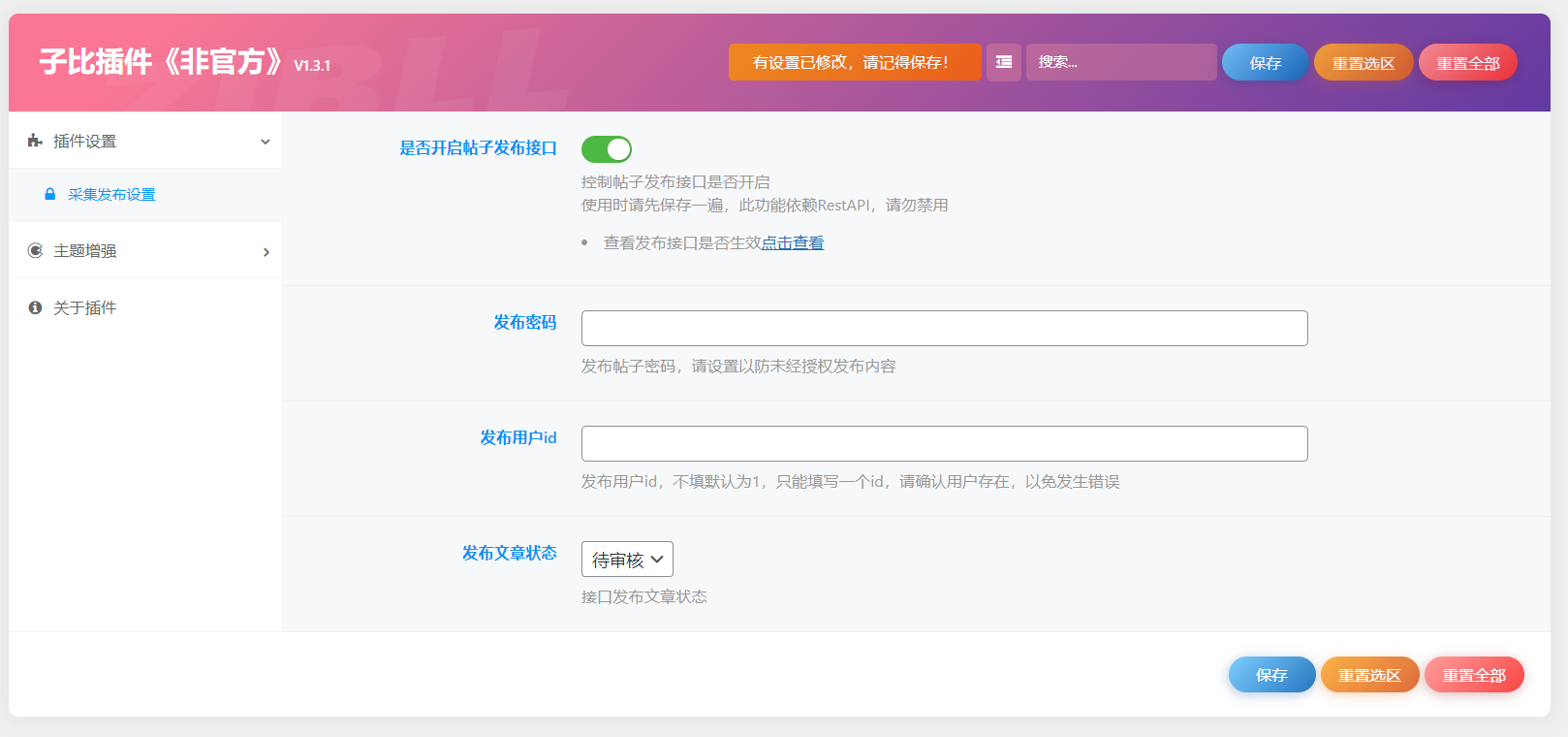Image resolution: width=1568 pixels, height=737 pixels.
Task: Click the 发布用户id field label
Action: (x=518, y=438)
